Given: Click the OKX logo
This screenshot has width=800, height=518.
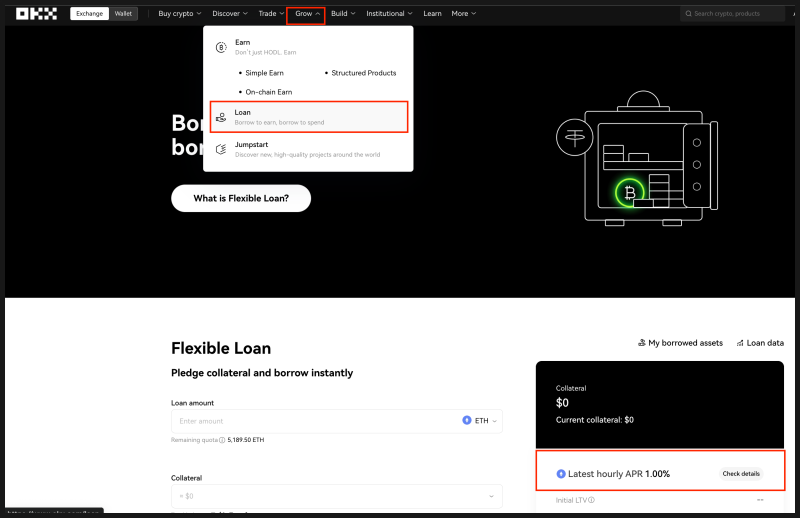Looking at the screenshot, I should 36,14.
